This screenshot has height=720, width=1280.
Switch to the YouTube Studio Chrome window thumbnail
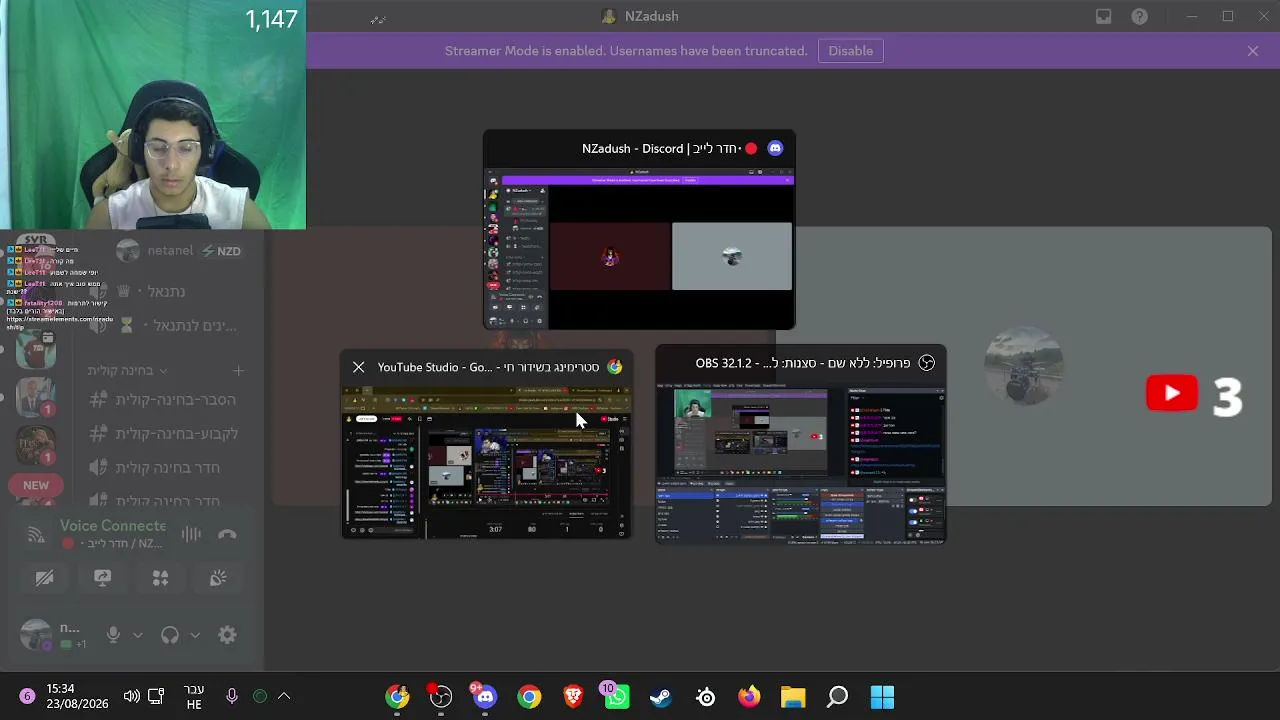click(486, 445)
